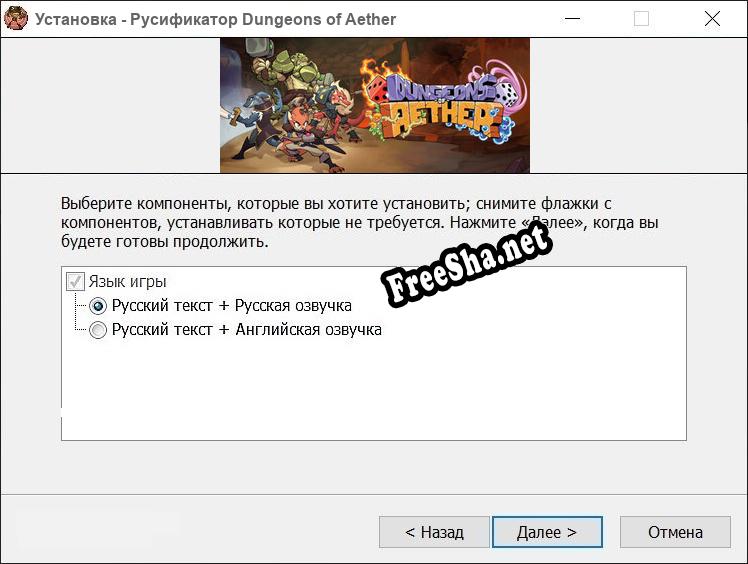The width and height of the screenshot is (748, 564).
Task: Go back with the Назад button
Action: tap(434, 532)
